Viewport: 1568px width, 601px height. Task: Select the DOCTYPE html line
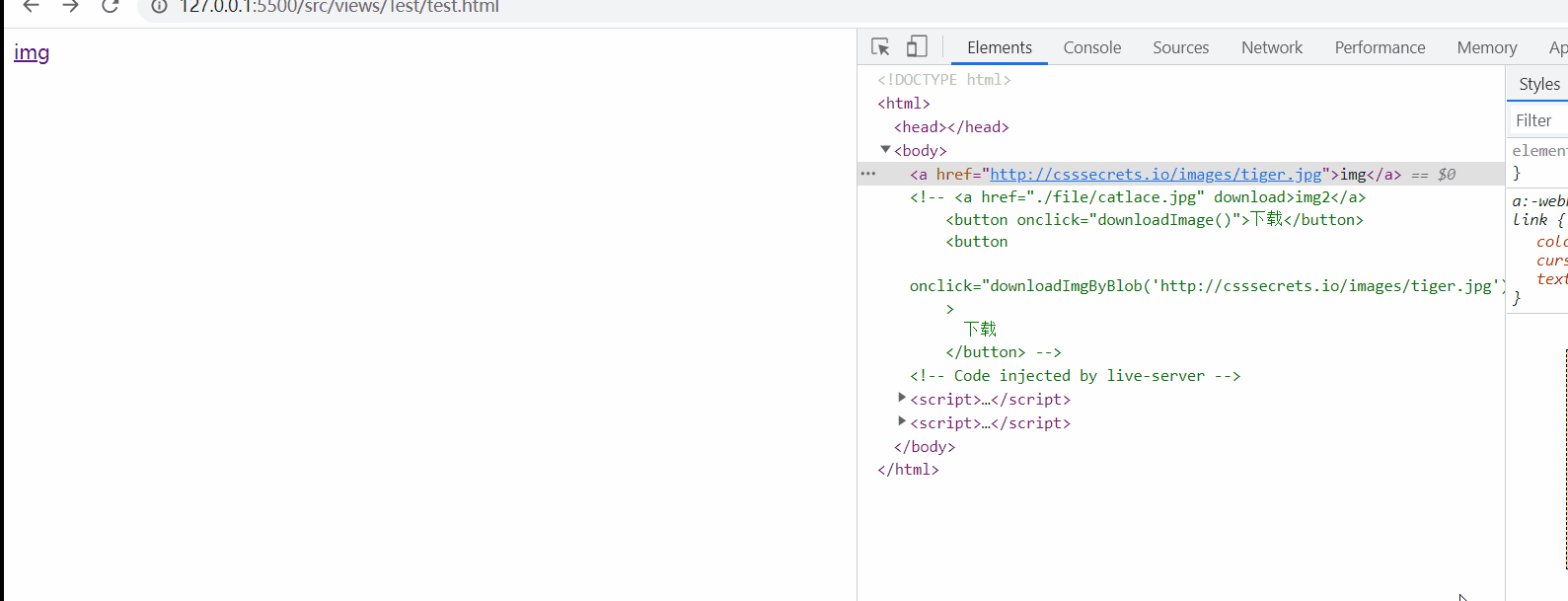(944, 79)
